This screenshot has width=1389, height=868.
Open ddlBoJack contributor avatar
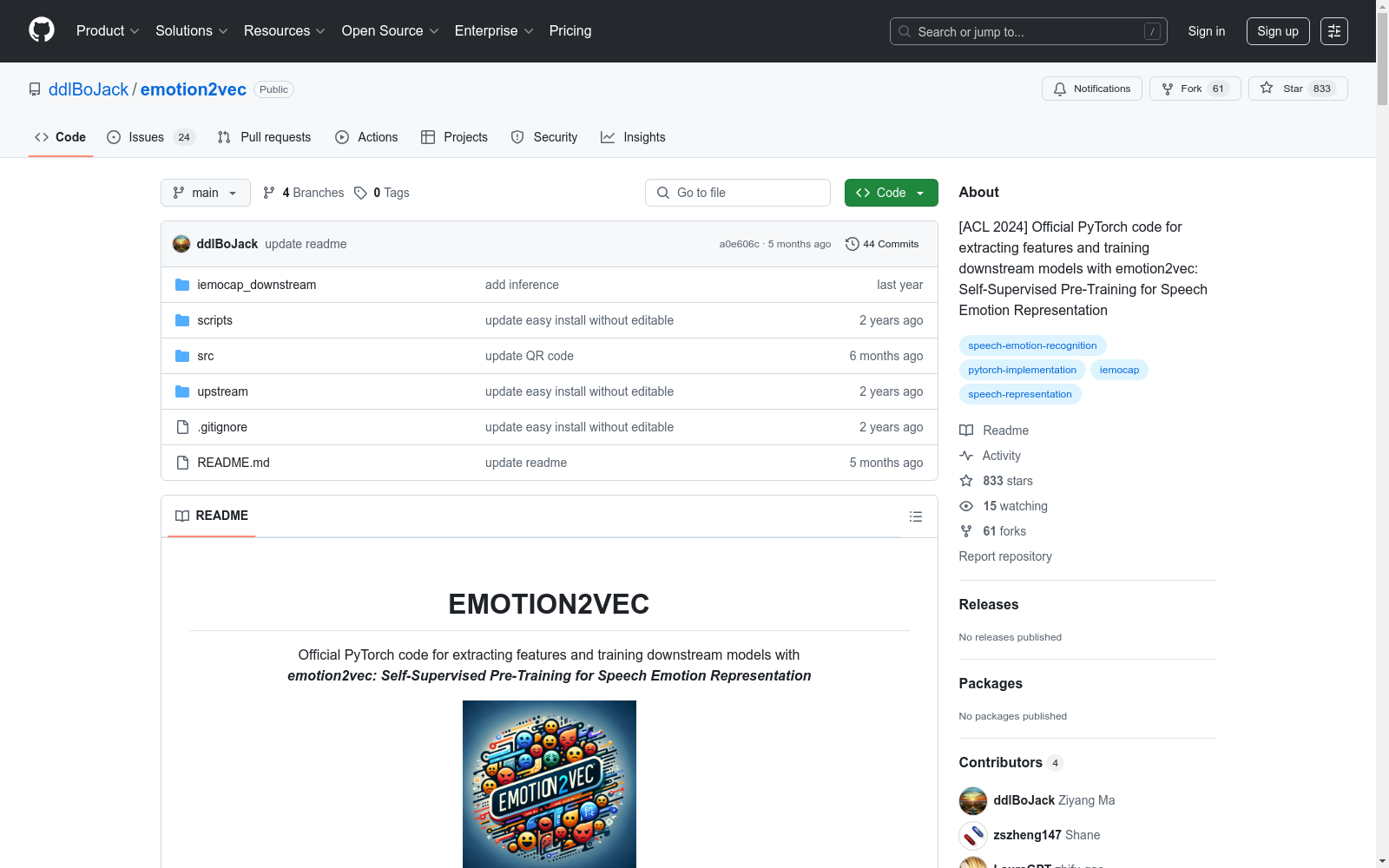[x=973, y=800]
